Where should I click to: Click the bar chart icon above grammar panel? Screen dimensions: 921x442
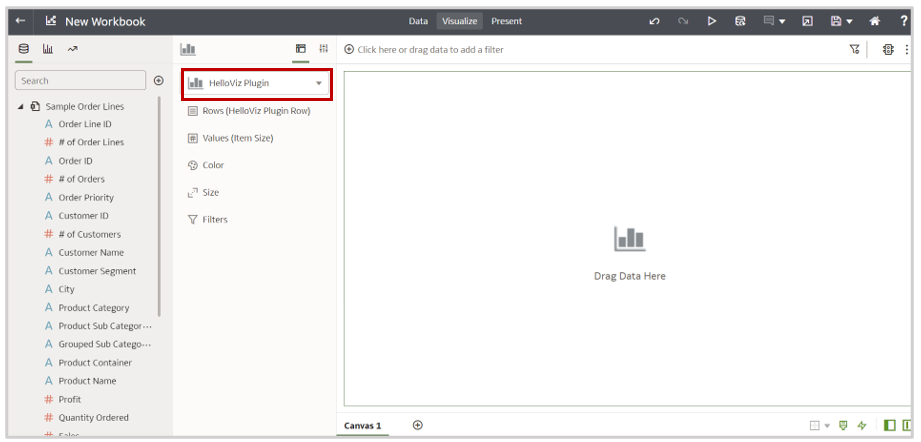pos(187,49)
